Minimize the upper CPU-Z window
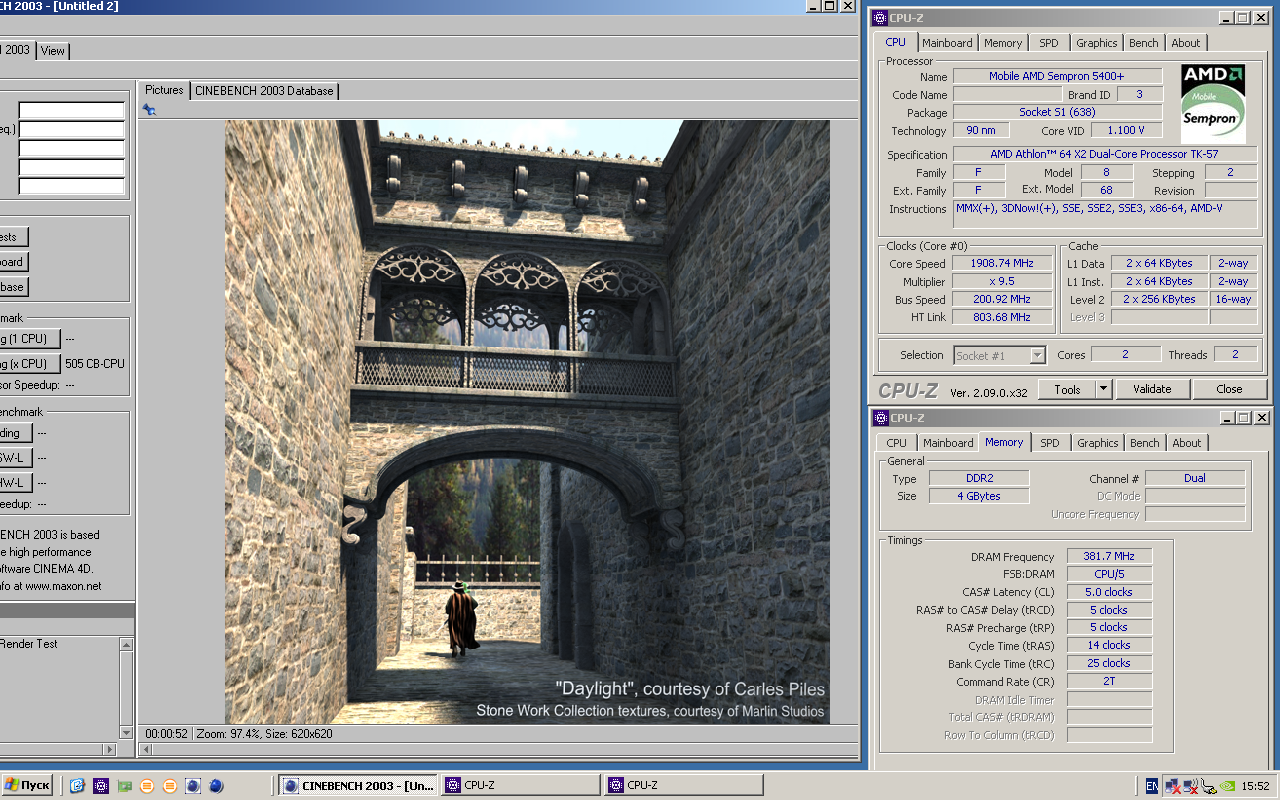 1225,18
